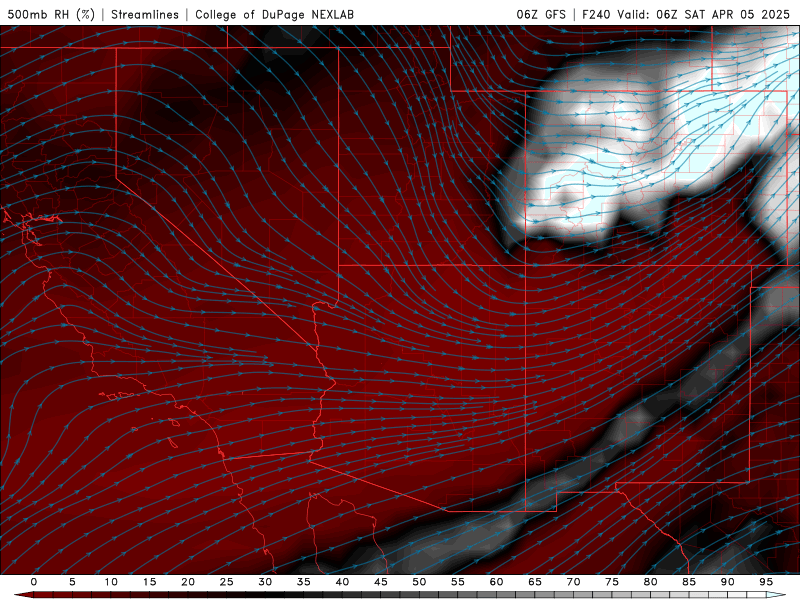Click the 65 label on the color scale
Image resolution: width=800 pixels, height=600 pixels.
pos(535,582)
